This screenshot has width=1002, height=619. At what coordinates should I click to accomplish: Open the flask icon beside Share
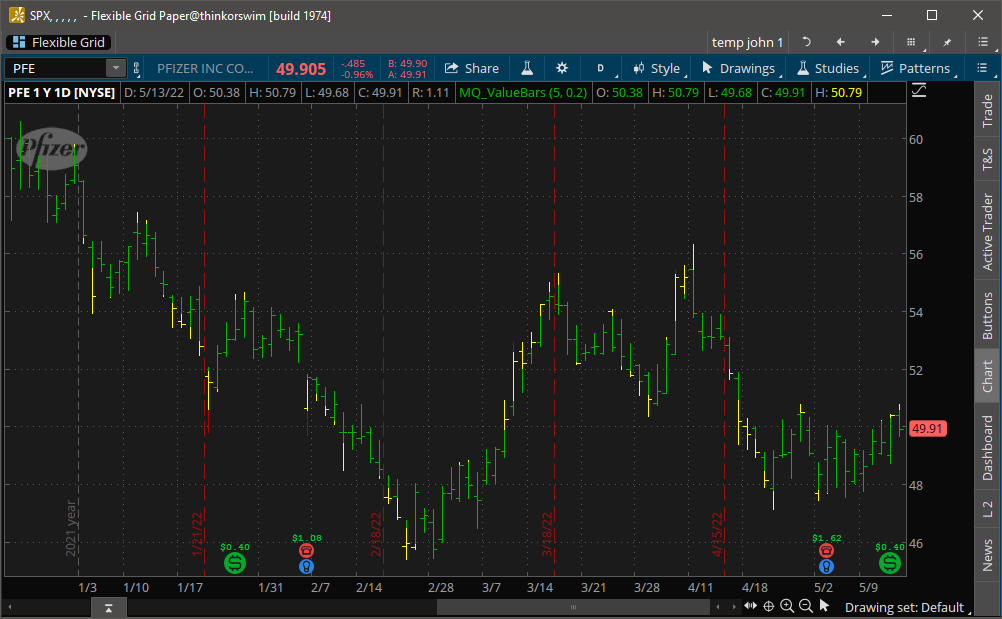tap(527, 68)
